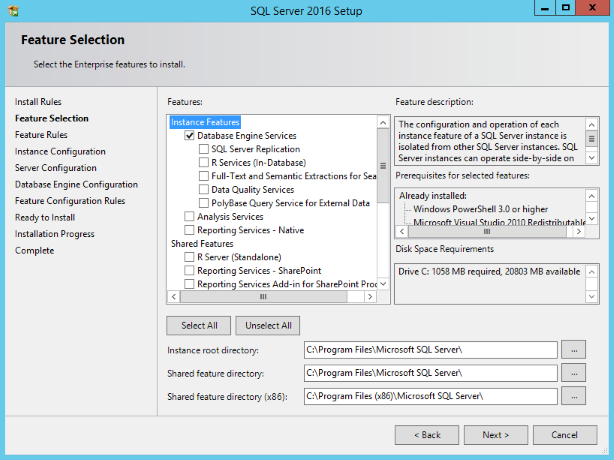Click Prerequisites box scroll right arrow
The height and width of the screenshot is (460, 614).
579,231
